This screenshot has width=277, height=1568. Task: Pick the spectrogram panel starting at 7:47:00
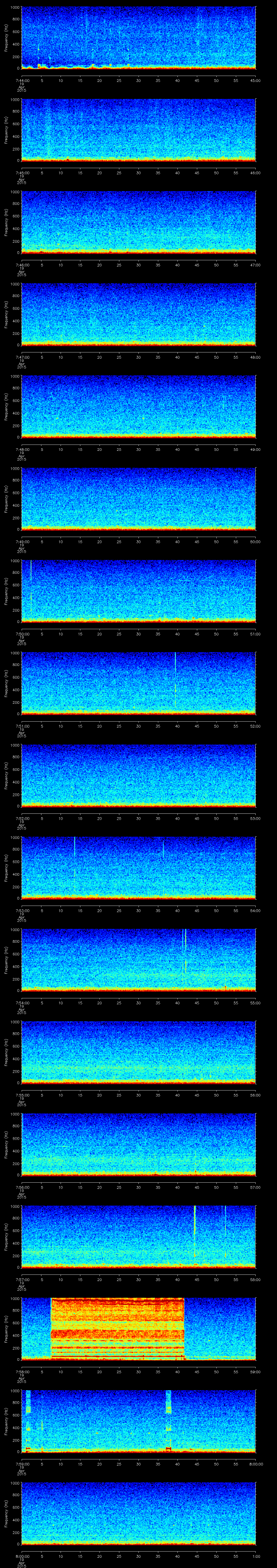[138, 315]
